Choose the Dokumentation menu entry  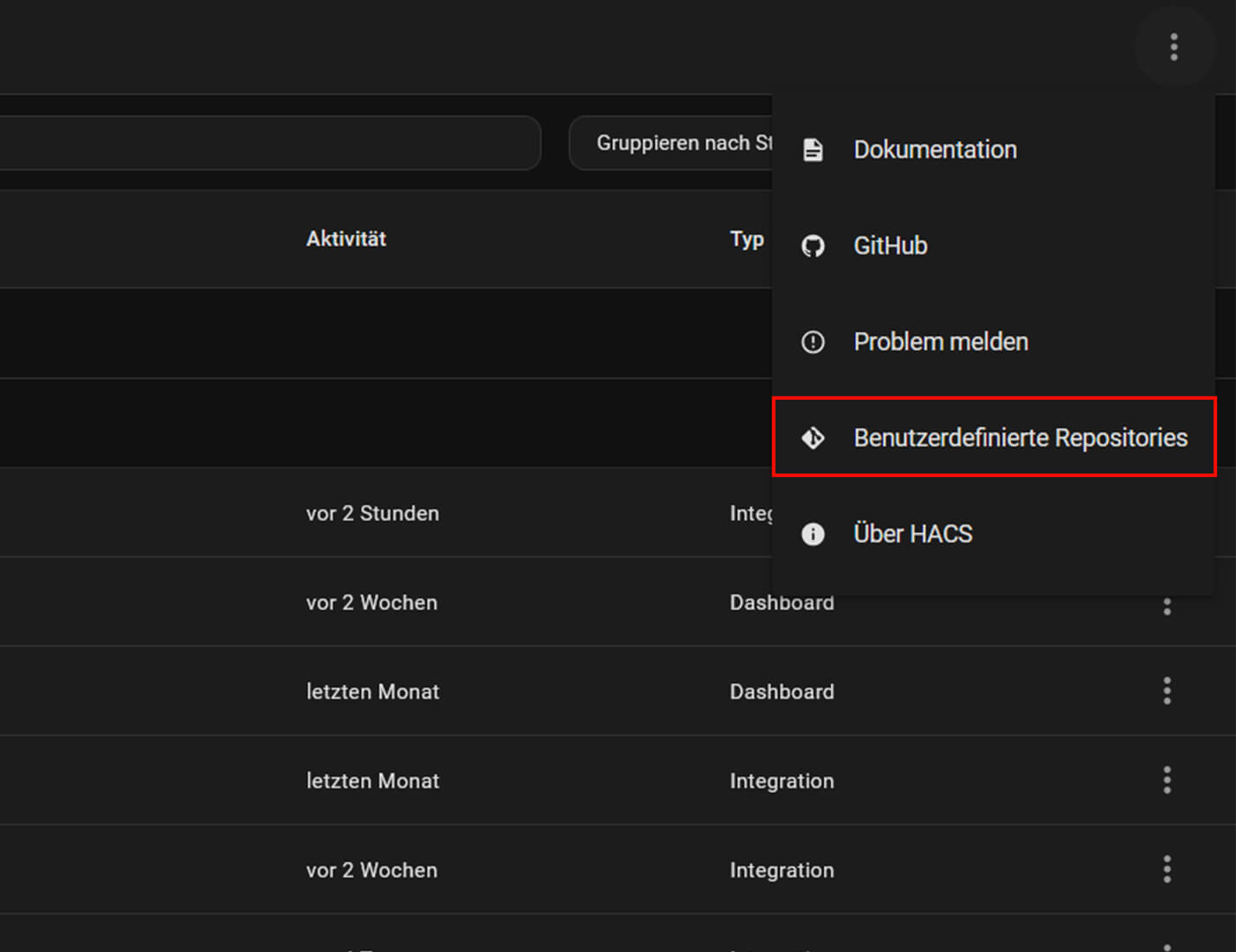click(x=935, y=150)
